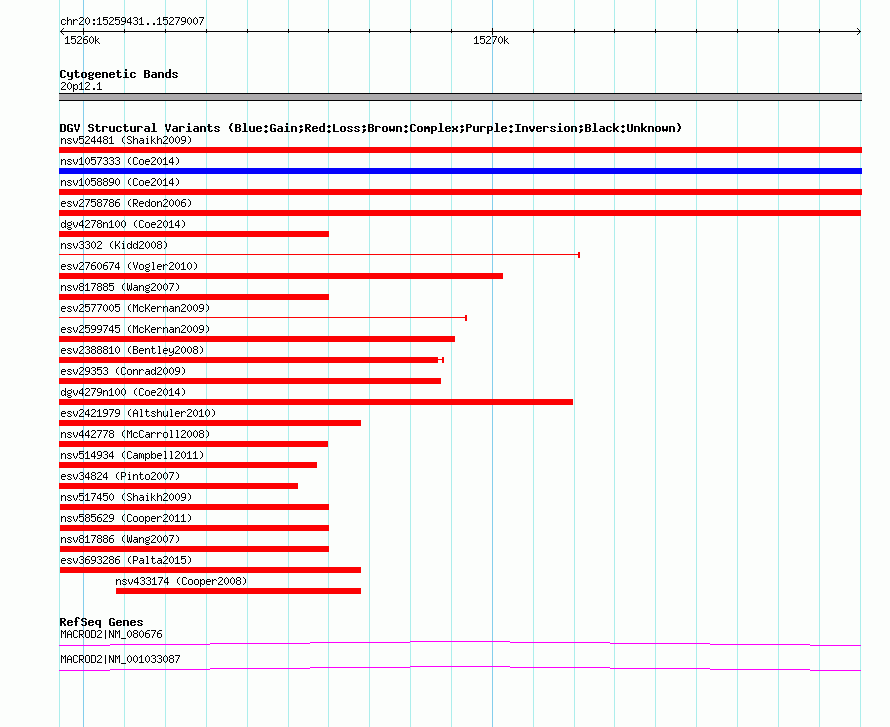Click the 15260k ruler tick label
This screenshot has height=727, width=890.
82,40
